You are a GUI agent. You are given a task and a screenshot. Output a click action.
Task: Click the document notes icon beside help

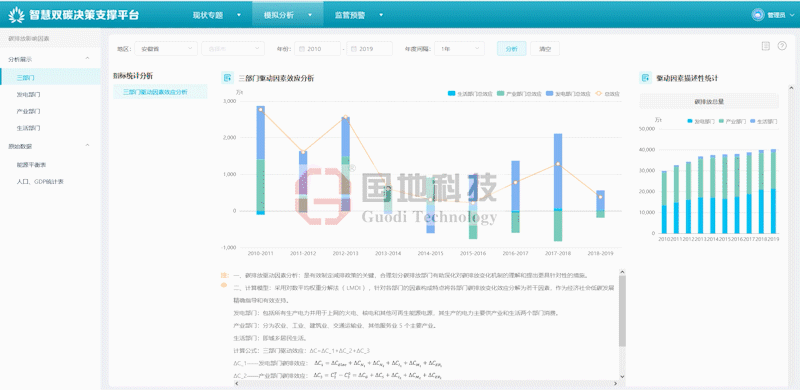pyautogui.click(x=765, y=46)
